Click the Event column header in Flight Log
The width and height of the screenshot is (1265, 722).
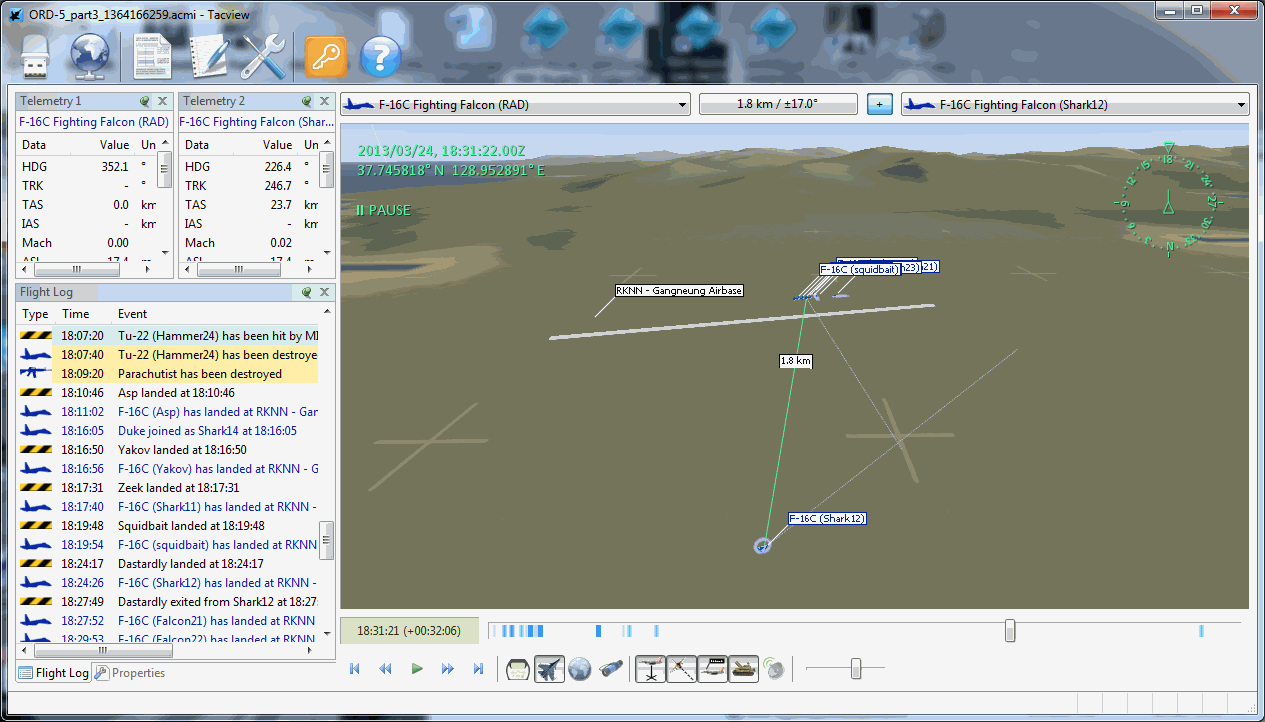tap(132, 314)
